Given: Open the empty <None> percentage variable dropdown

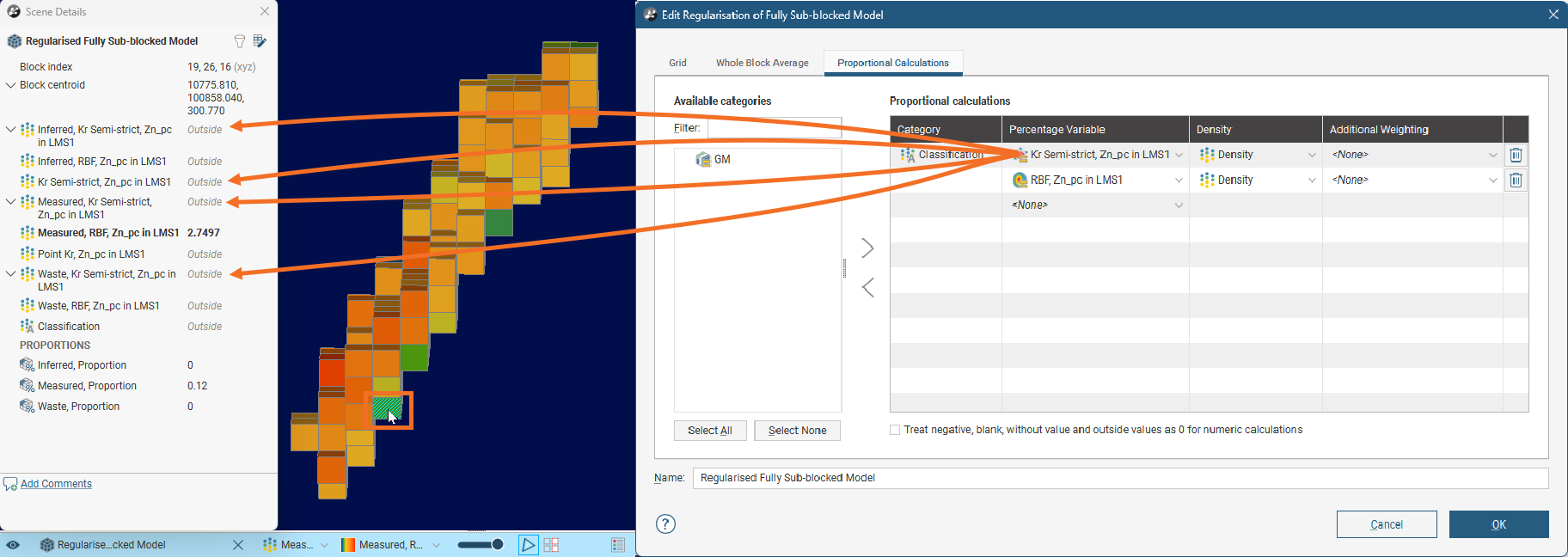Looking at the screenshot, I should pyautogui.click(x=1179, y=205).
